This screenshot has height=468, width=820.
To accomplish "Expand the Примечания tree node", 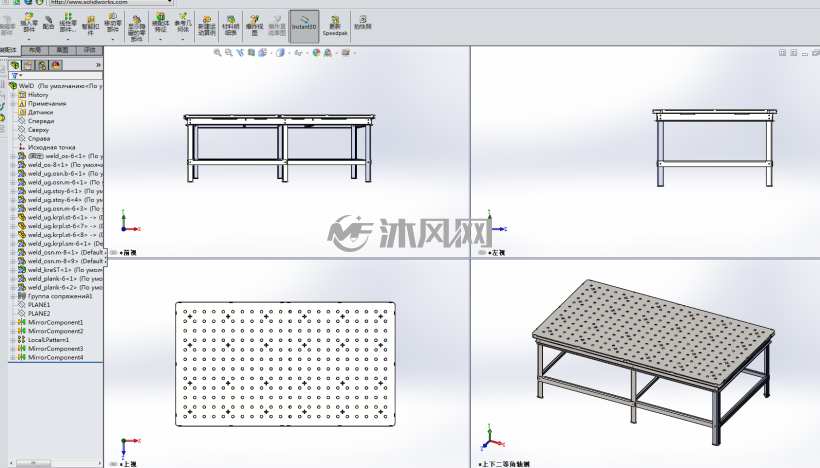I will click(13, 104).
